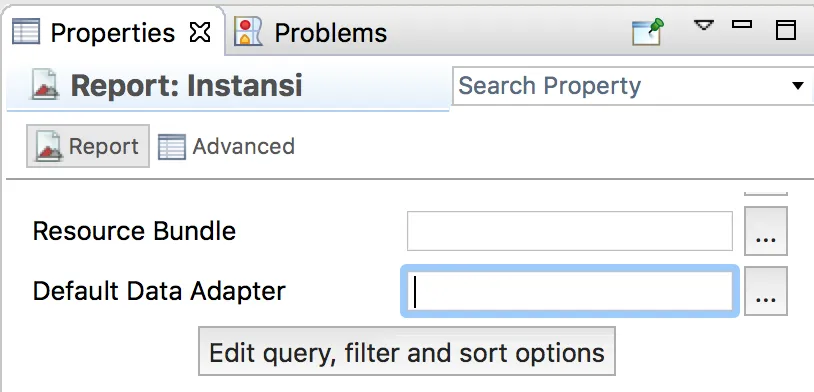This screenshot has height=392, width=814.
Task: Expand the Search Property dropdown arrow
Action: 798,86
